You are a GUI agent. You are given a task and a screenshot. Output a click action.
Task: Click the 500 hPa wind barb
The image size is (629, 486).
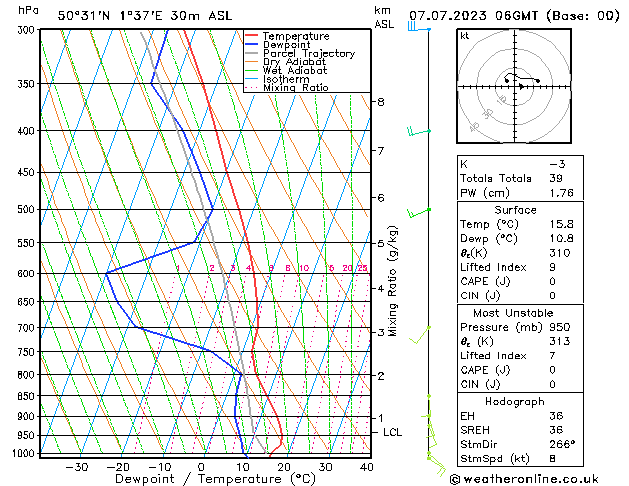click(419, 213)
